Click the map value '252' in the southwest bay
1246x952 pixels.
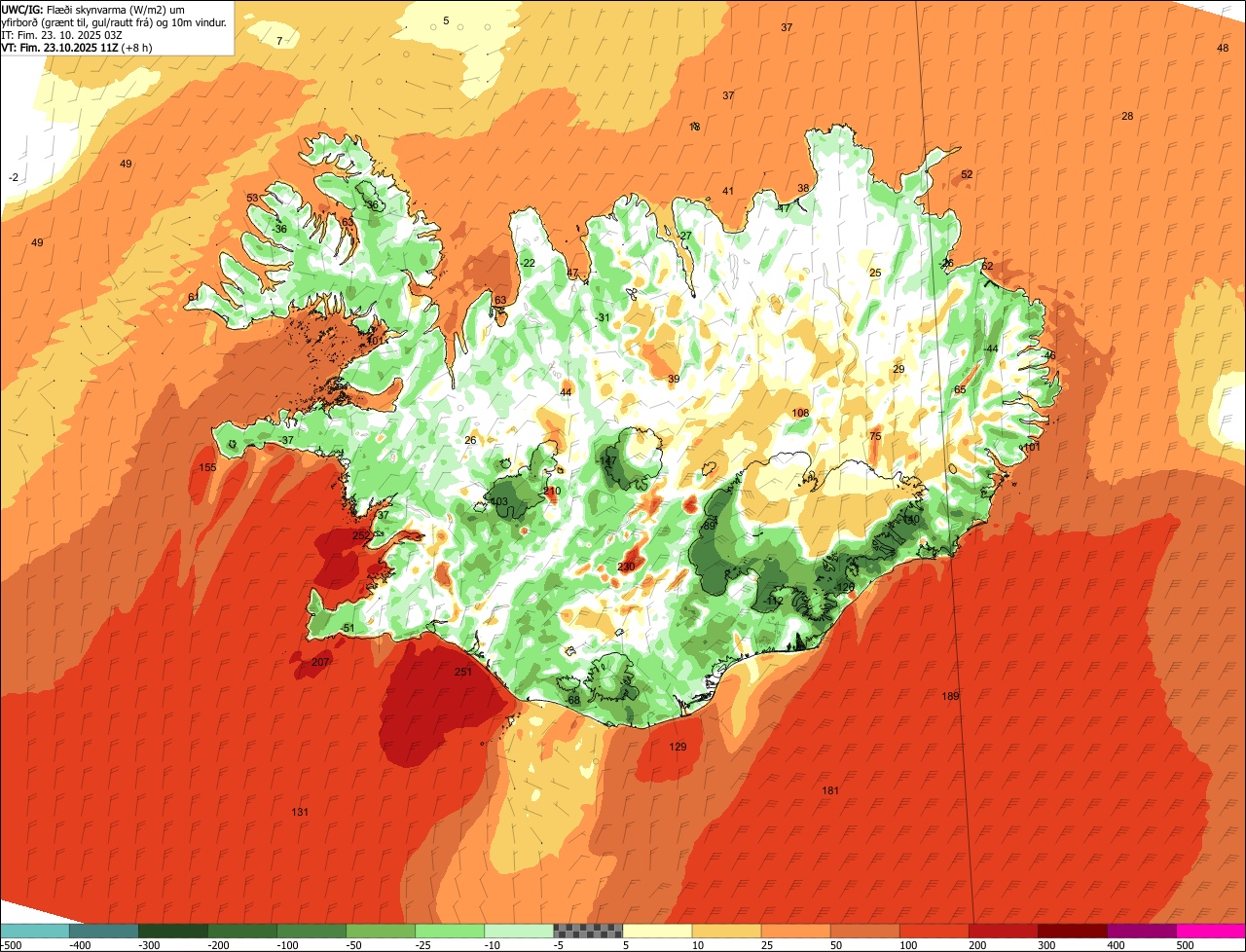[x=361, y=535]
